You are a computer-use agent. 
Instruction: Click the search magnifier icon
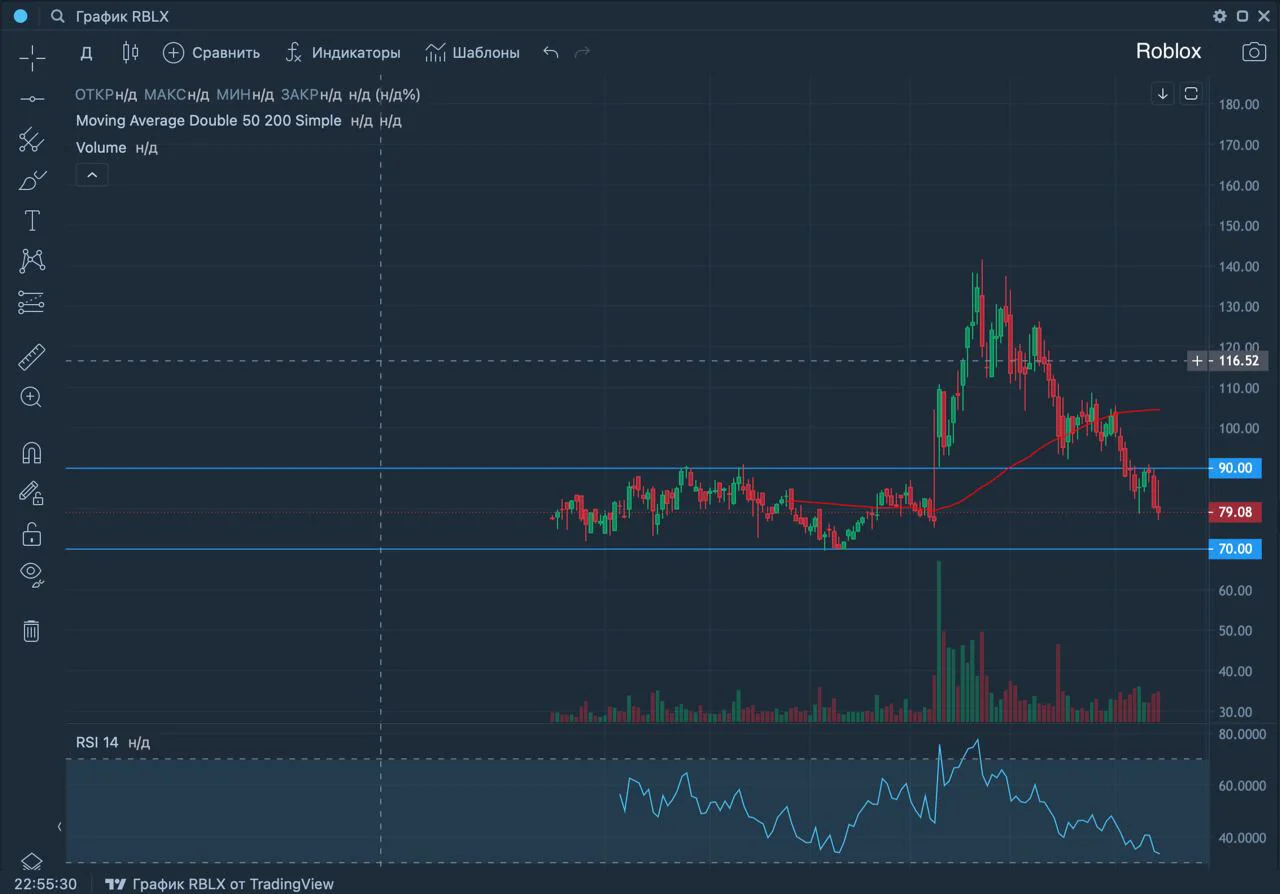click(57, 16)
